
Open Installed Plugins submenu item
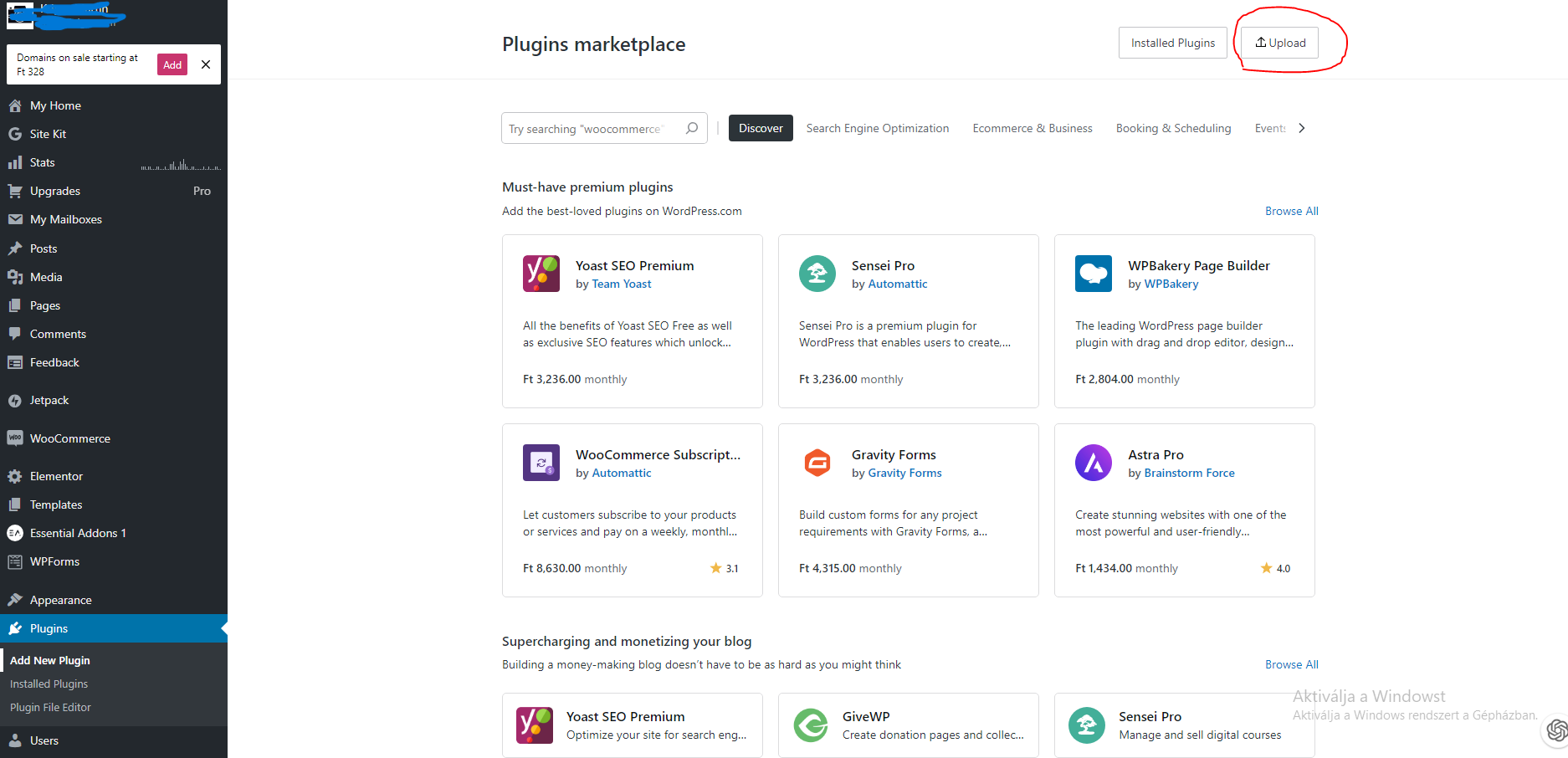click(x=49, y=684)
